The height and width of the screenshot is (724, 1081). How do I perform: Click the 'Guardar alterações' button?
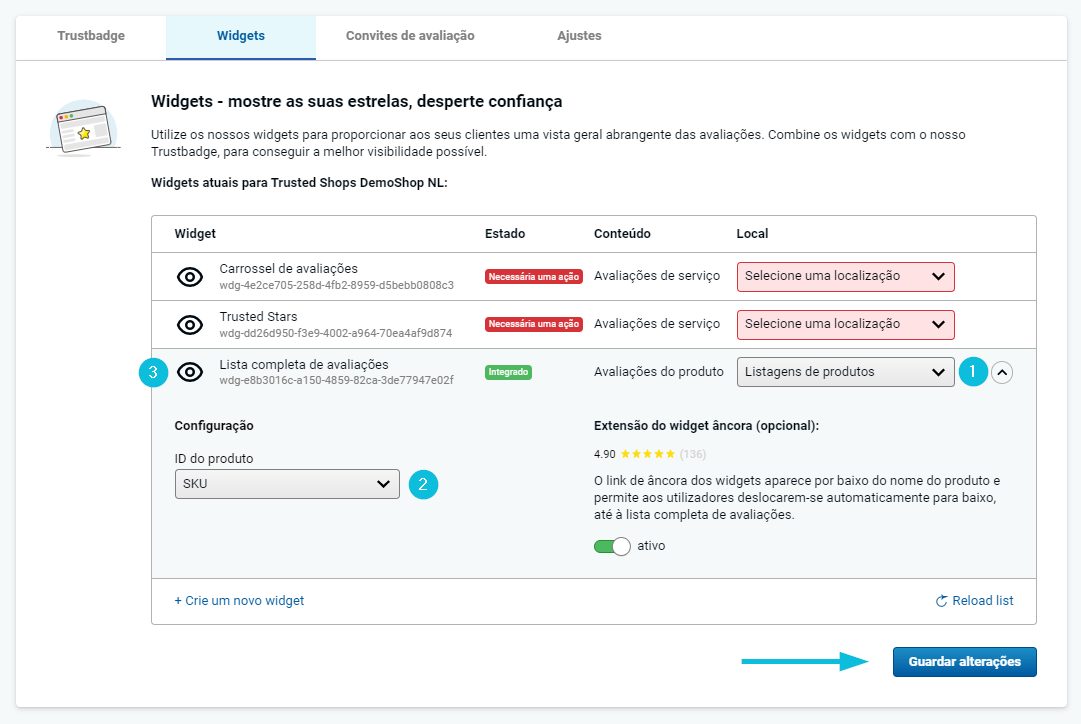point(964,662)
